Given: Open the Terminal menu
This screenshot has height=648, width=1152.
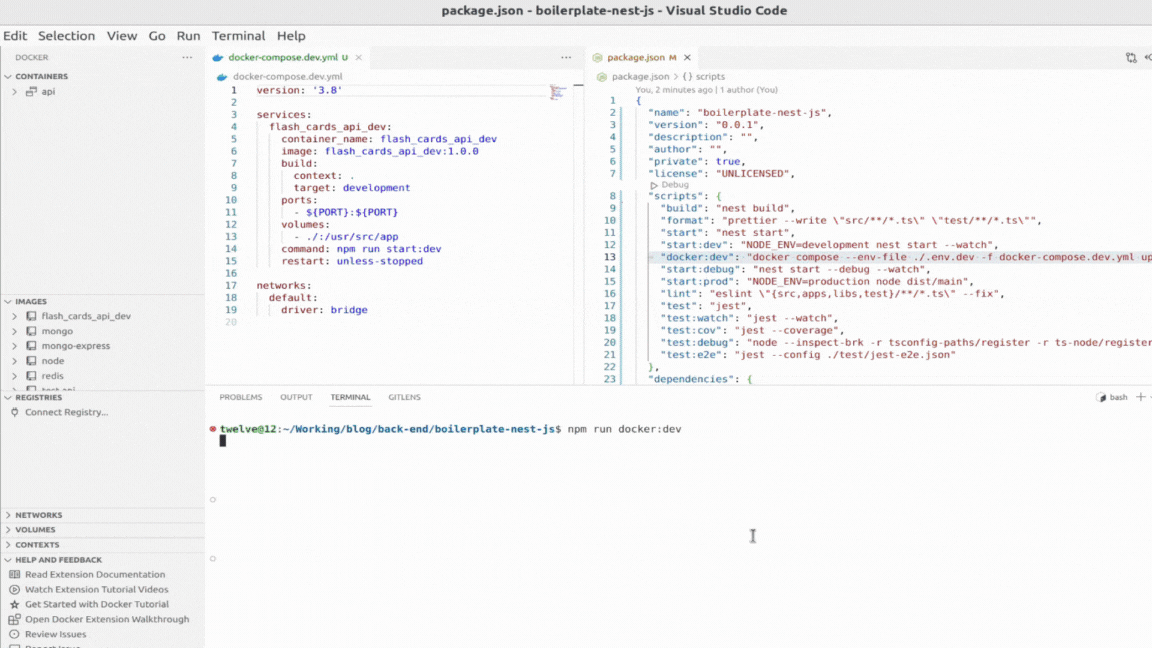Looking at the screenshot, I should tap(238, 35).
